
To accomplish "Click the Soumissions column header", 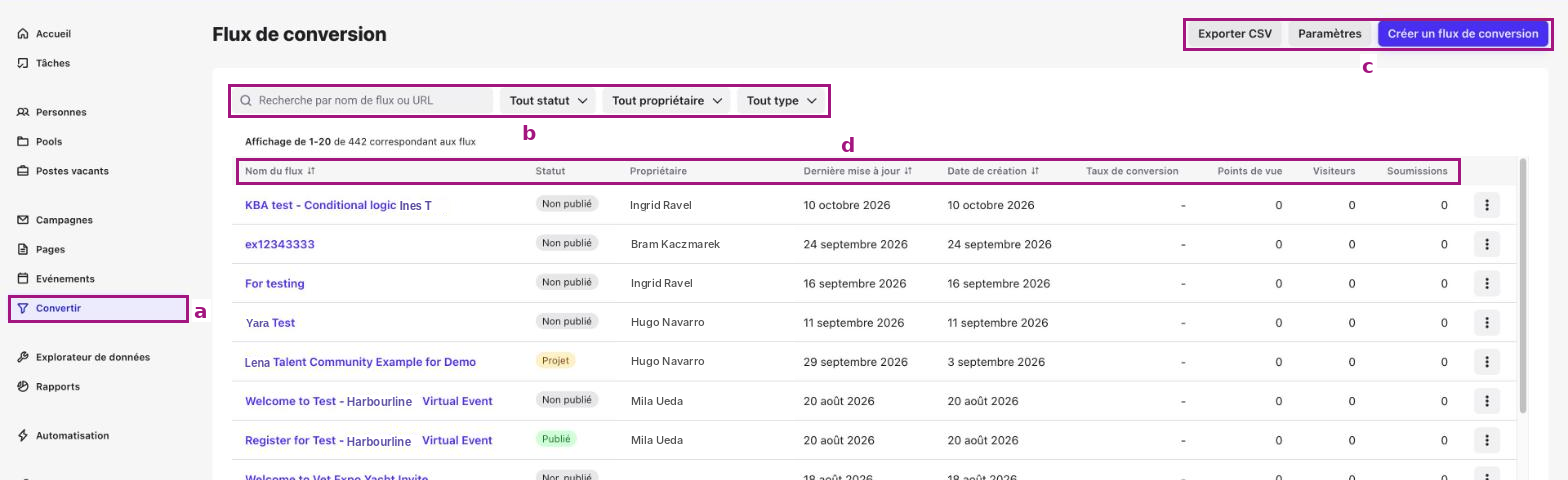I will click(1417, 171).
